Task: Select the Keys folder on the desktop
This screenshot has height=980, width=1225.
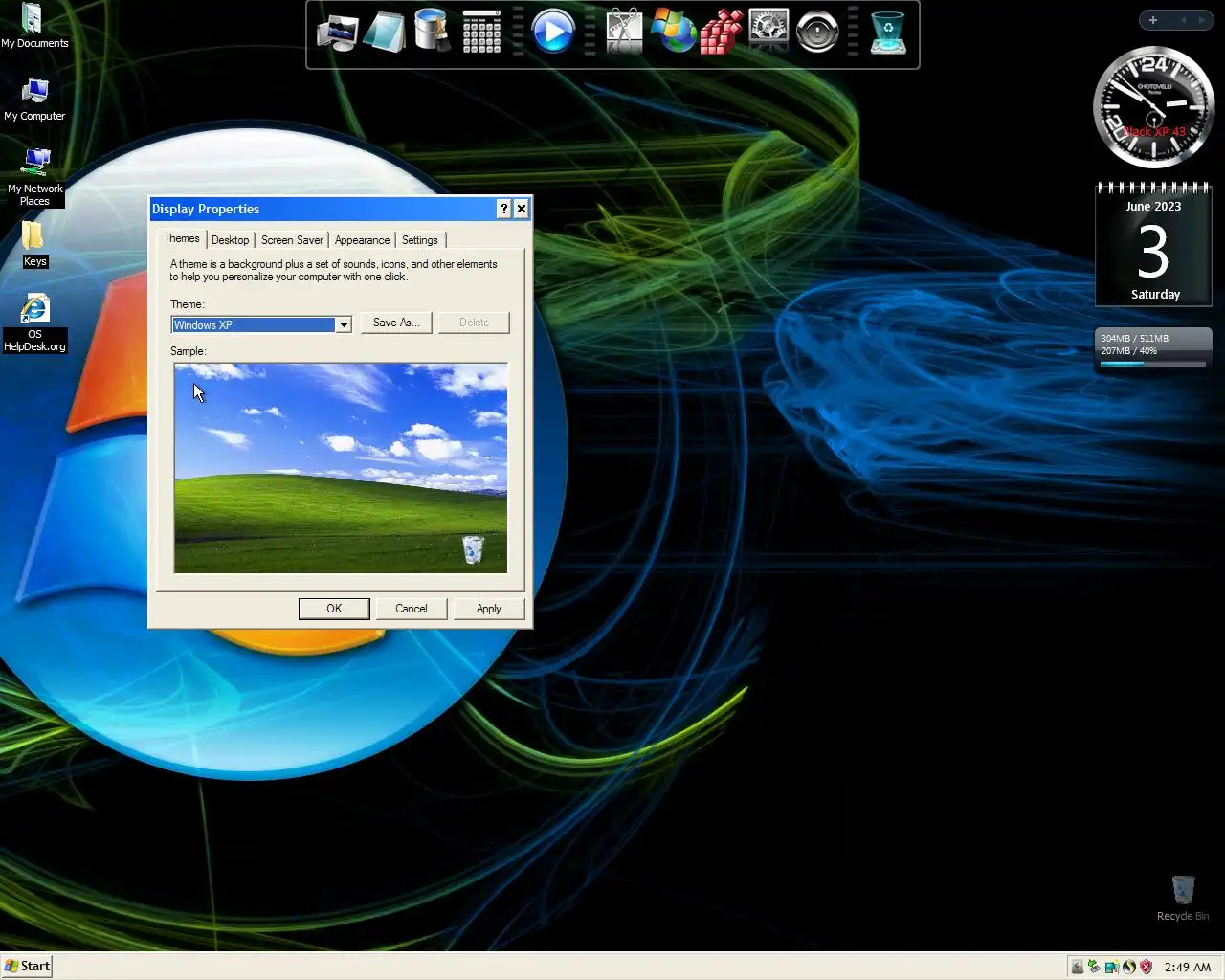Action: click(x=34, y=245)
